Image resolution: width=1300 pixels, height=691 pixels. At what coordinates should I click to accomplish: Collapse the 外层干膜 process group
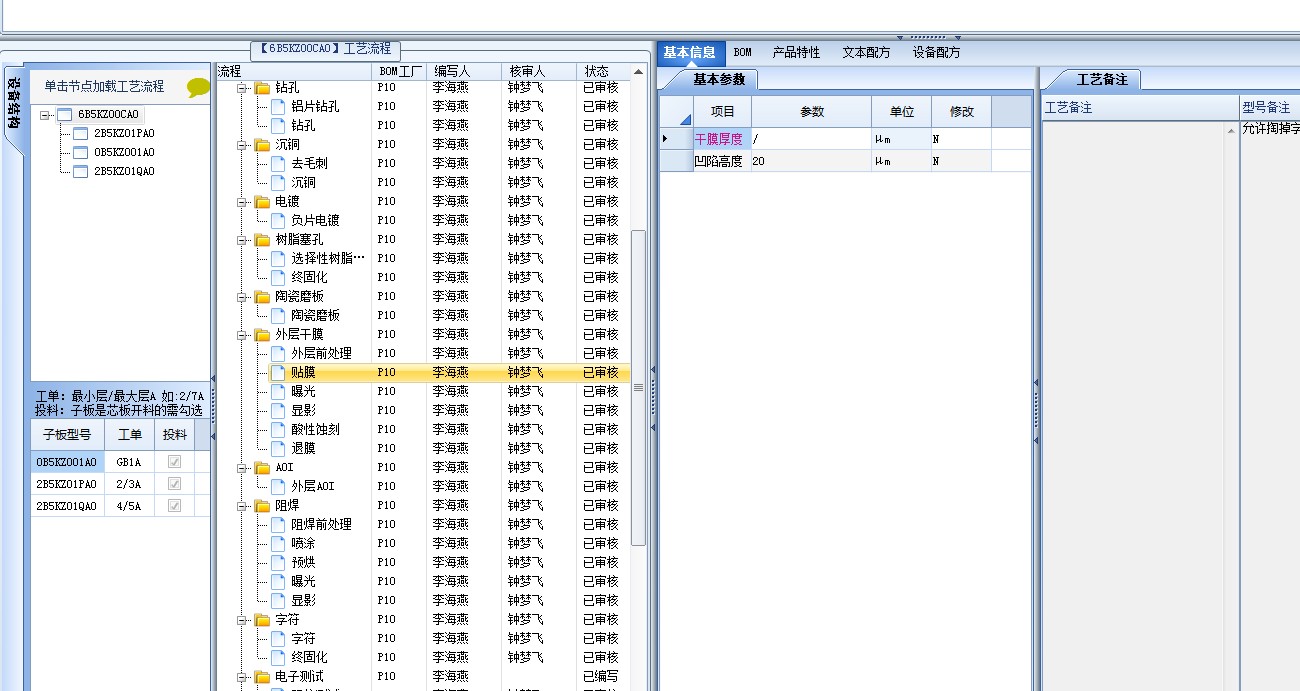(x=241, y=335)
